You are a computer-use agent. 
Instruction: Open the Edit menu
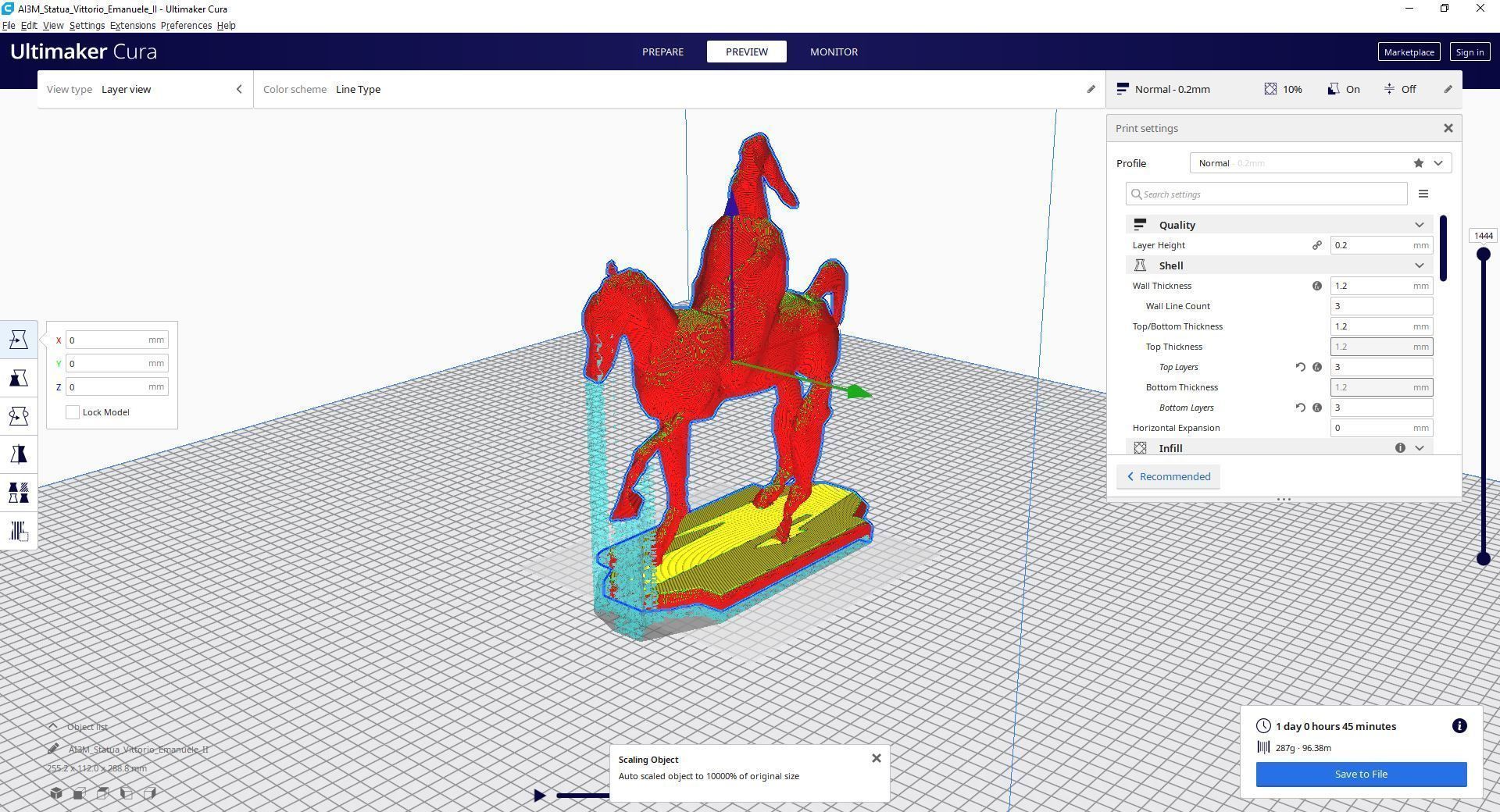click(x=29, y=26)
